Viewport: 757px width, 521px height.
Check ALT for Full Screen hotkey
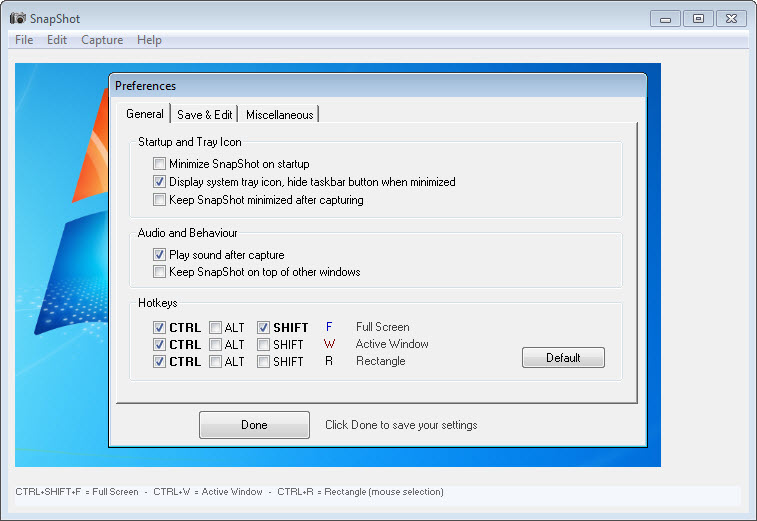coord(215,327)
